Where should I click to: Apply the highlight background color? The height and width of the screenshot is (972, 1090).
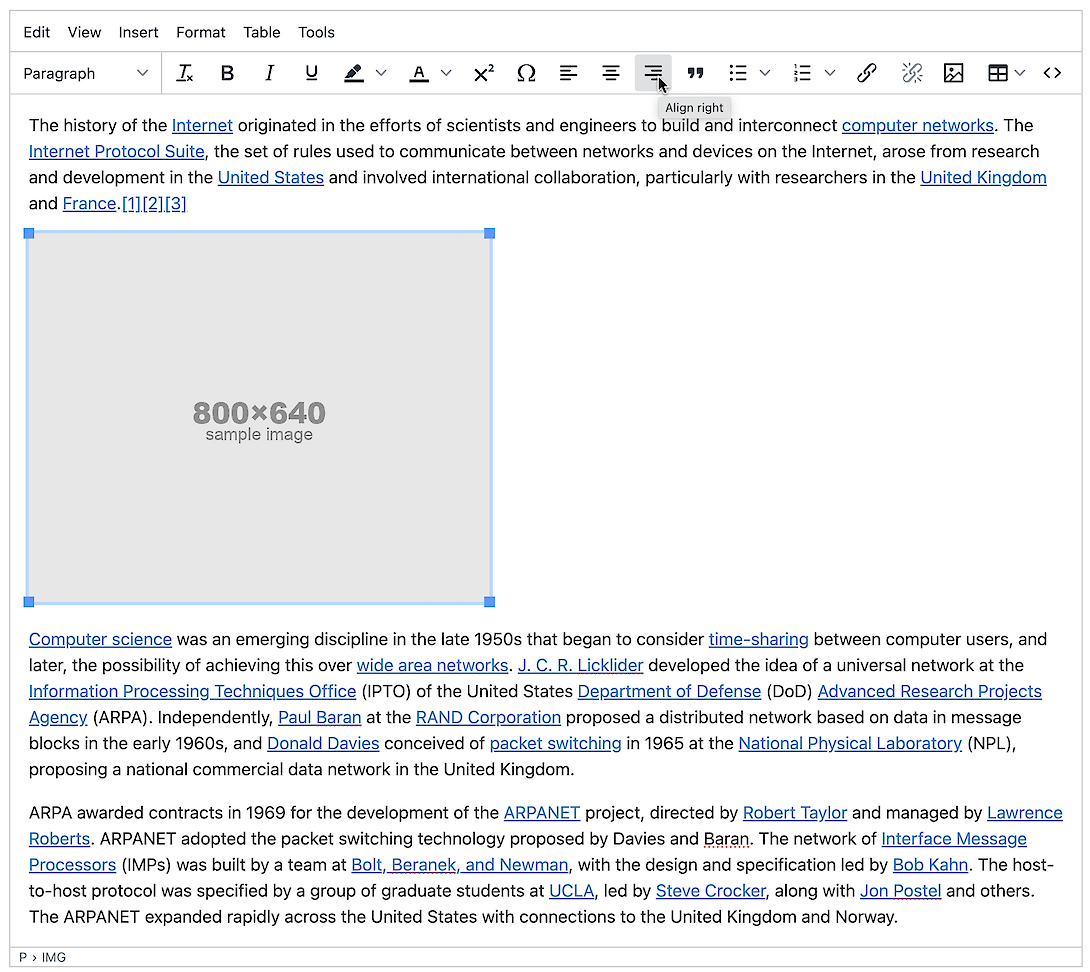(354, 73)
